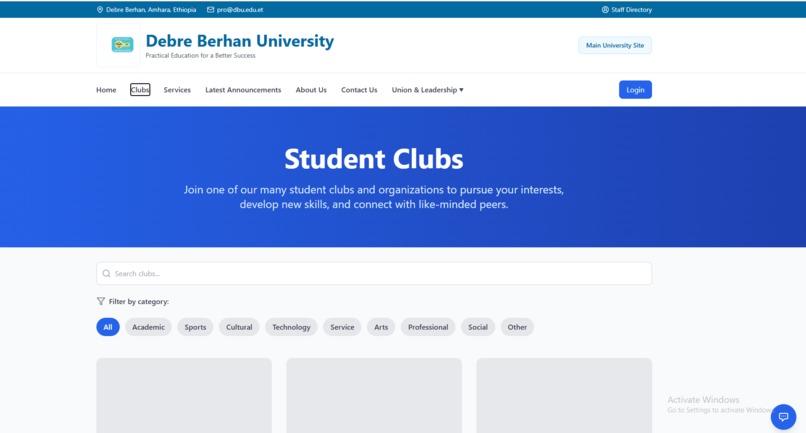Filter clubs by Academic
Image resolution: width=806 pixels, height=433 pixels.
(x=148, y=327)
